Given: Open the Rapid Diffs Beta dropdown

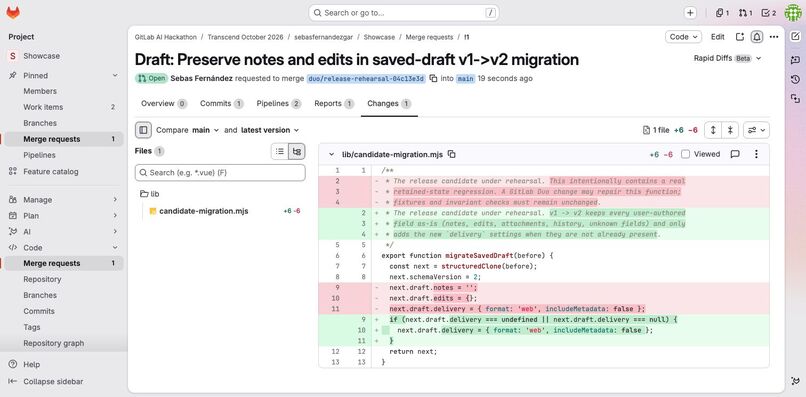Looking at the screenshot, I should [x=727, y=59].
